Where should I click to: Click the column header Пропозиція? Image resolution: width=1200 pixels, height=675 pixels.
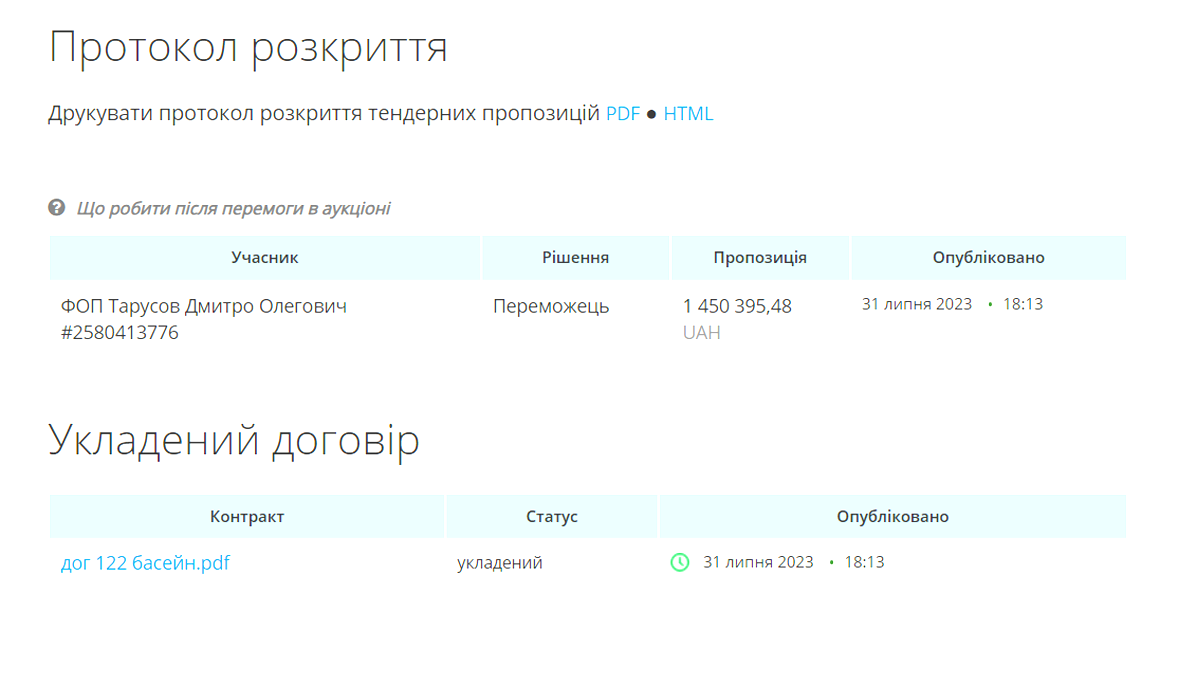(758, 257)
